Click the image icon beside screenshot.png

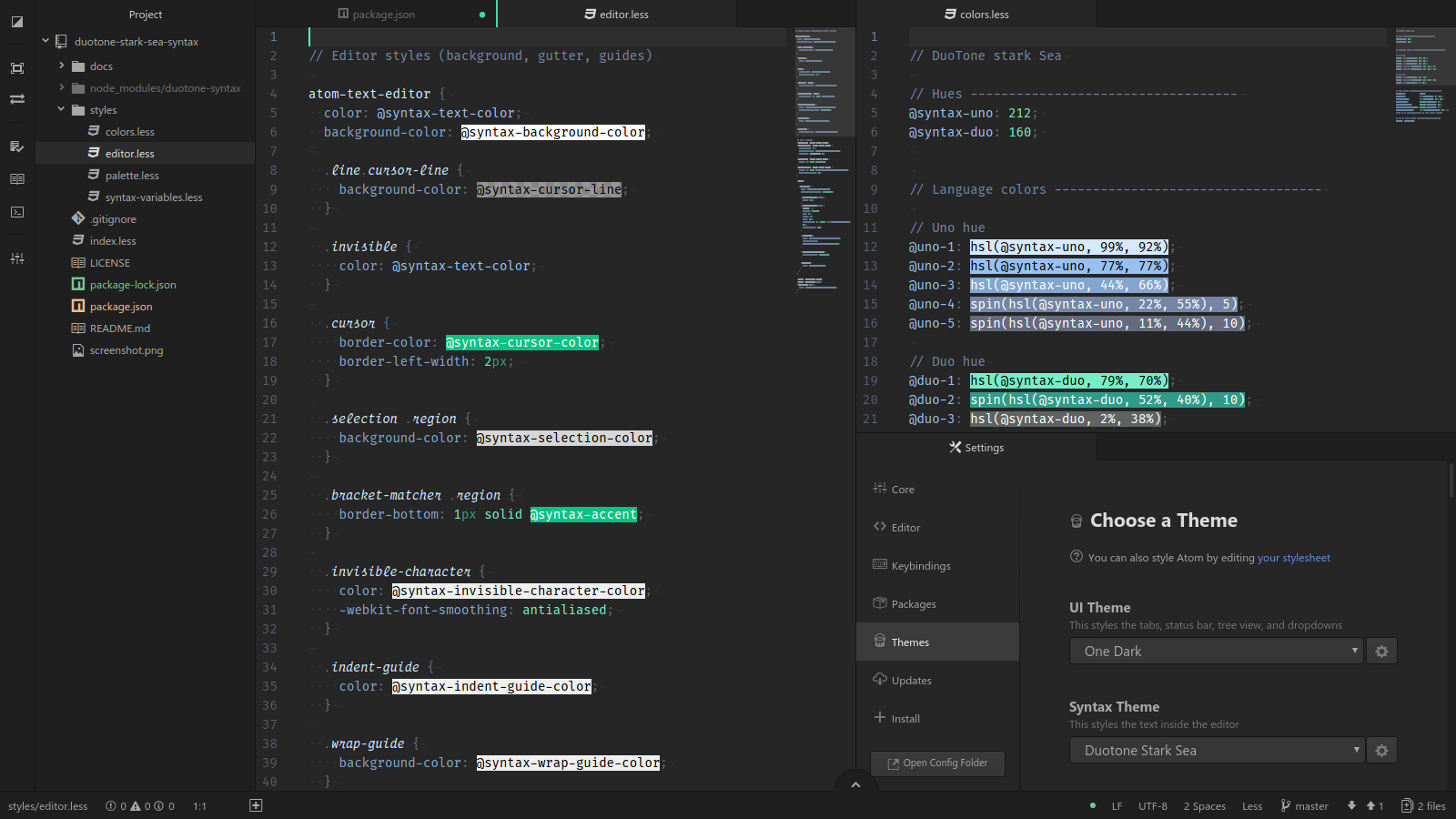tap(78, 349)
